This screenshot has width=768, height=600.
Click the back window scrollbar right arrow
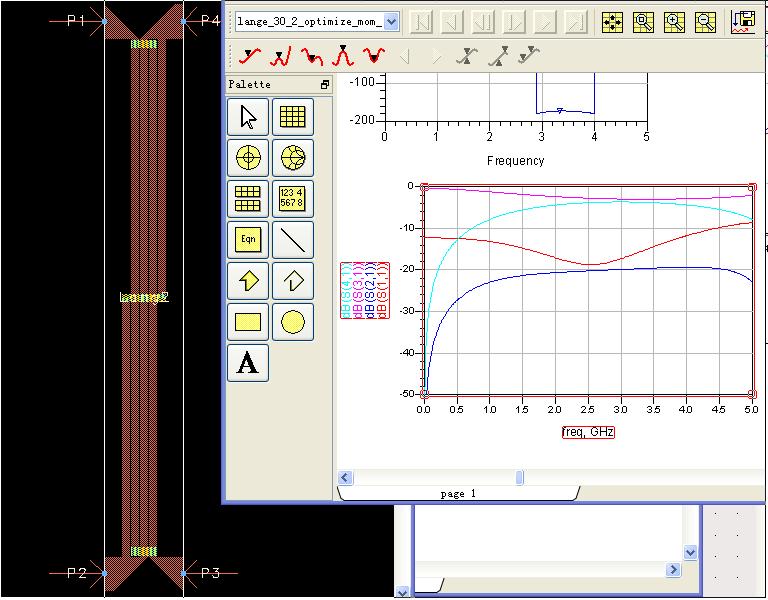click(x=673, y=570)
